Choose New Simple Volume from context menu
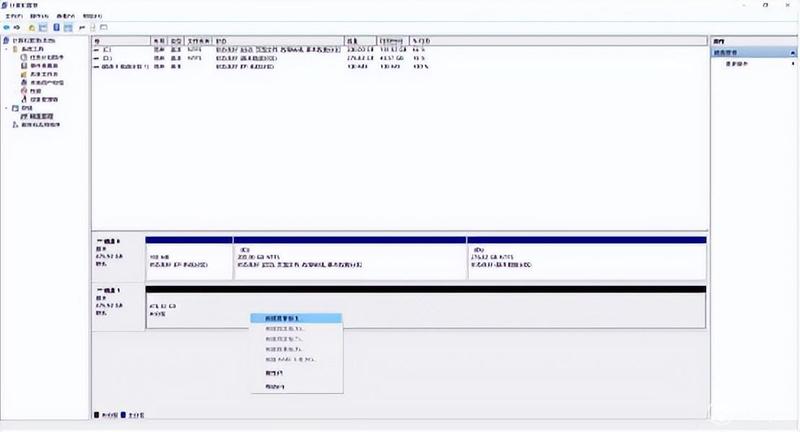 point(296,318)
